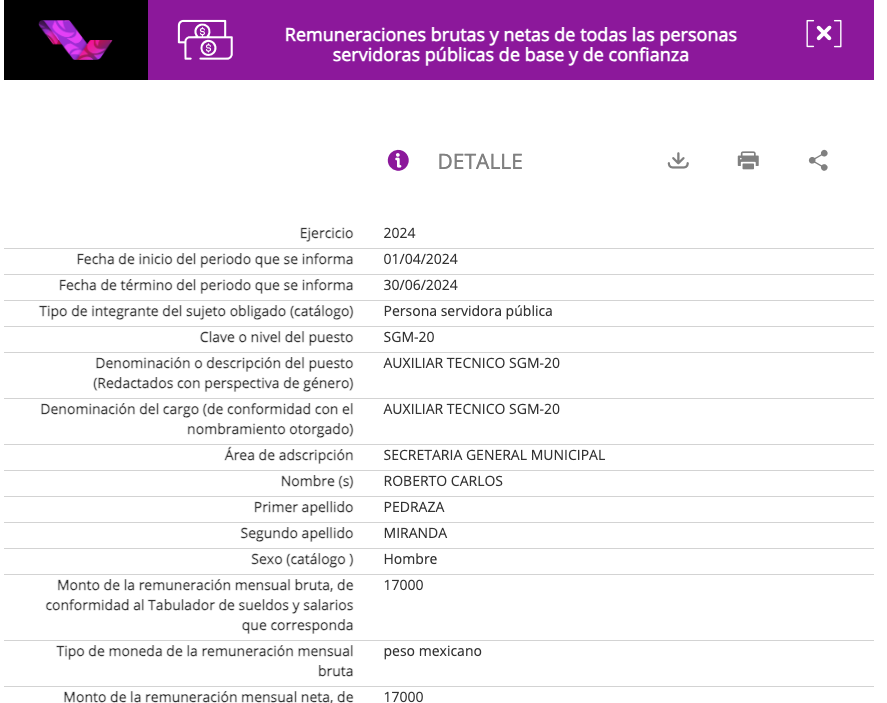Click the label 'Monto de la remuneración mensual bruta'
Viewport: 887px width, 703px height.
coord(200,605)
